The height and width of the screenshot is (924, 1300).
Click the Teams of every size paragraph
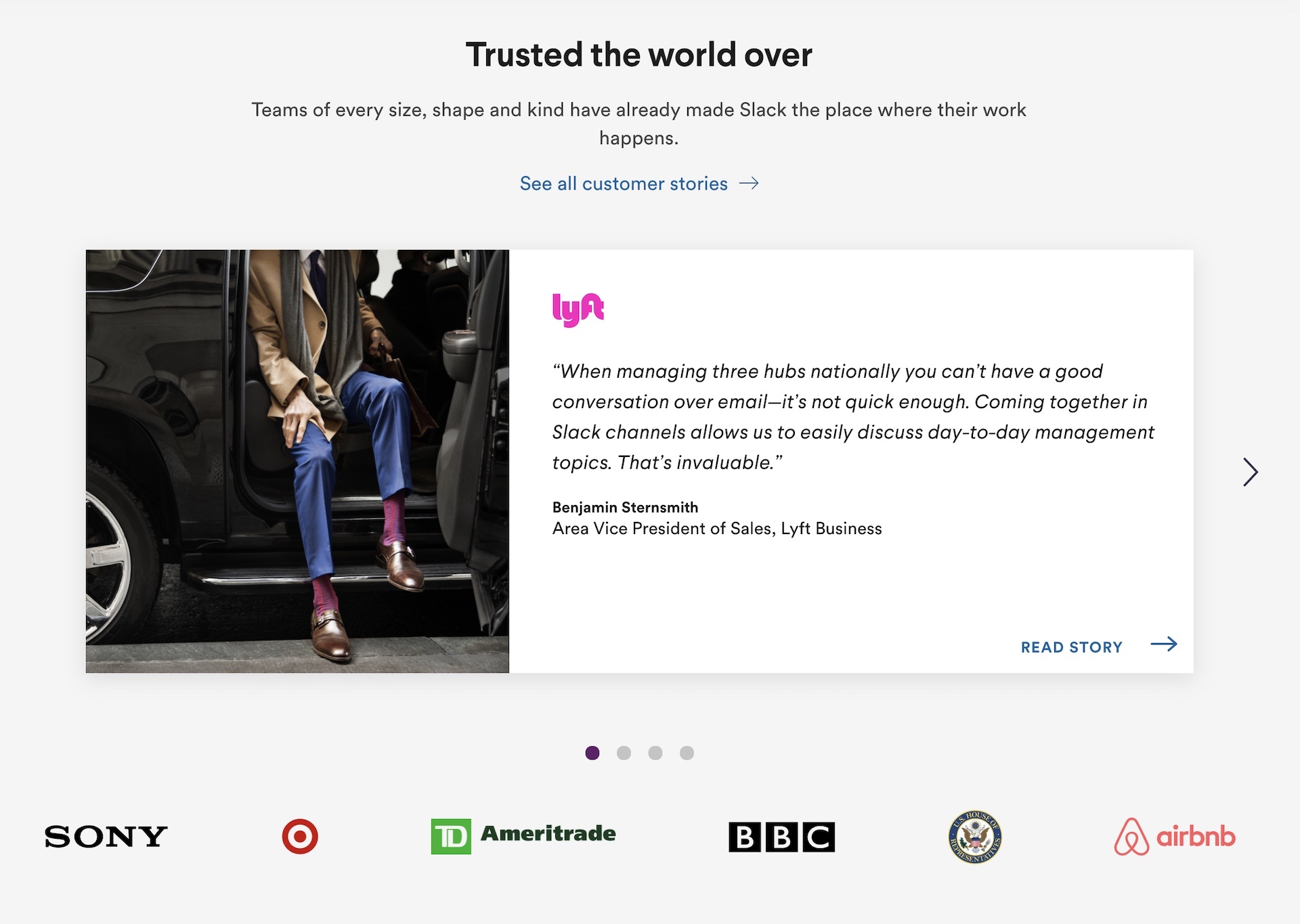tap(638, 124)
